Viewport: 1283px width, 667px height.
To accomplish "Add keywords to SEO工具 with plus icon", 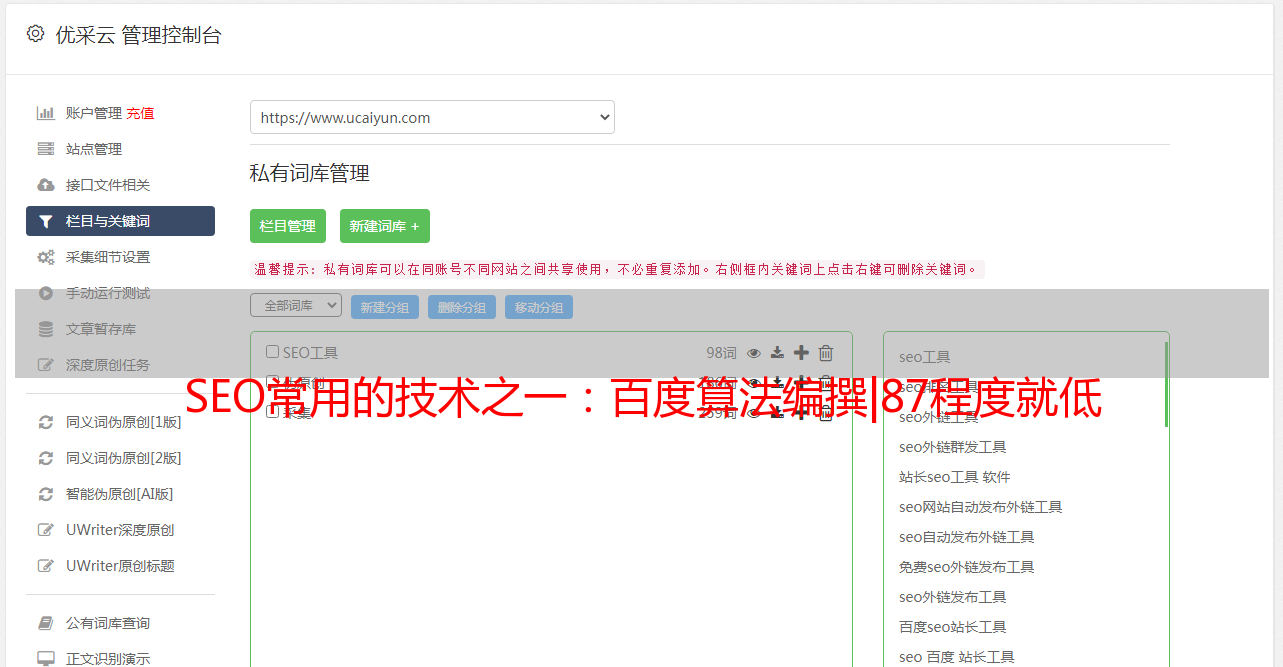I will pos(801,352).
